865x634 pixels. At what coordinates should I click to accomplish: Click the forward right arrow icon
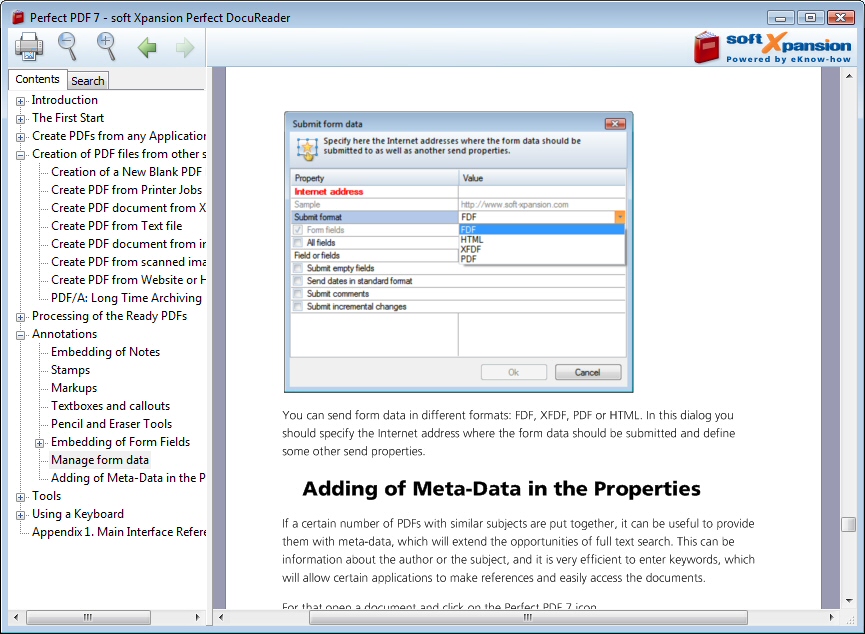pos(184,47)
